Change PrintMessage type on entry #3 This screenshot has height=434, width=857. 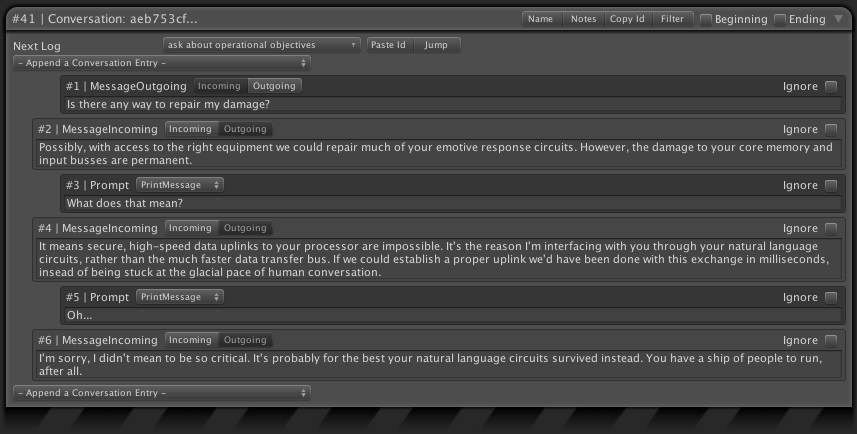180,185
